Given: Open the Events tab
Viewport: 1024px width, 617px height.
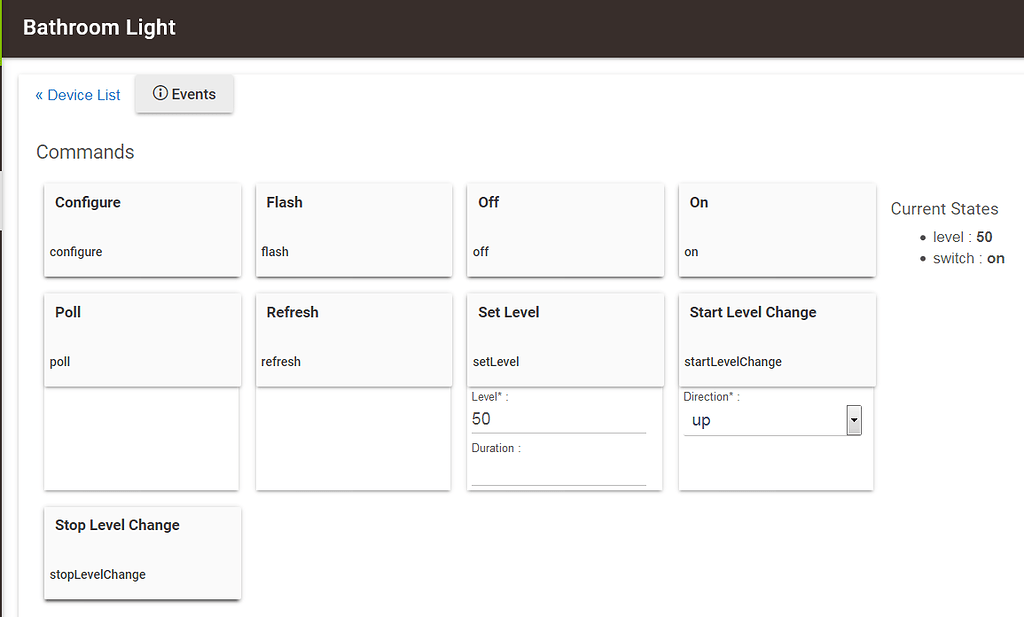Looking at the screenshot, I should pyautogui.click(x=185, y=94).
